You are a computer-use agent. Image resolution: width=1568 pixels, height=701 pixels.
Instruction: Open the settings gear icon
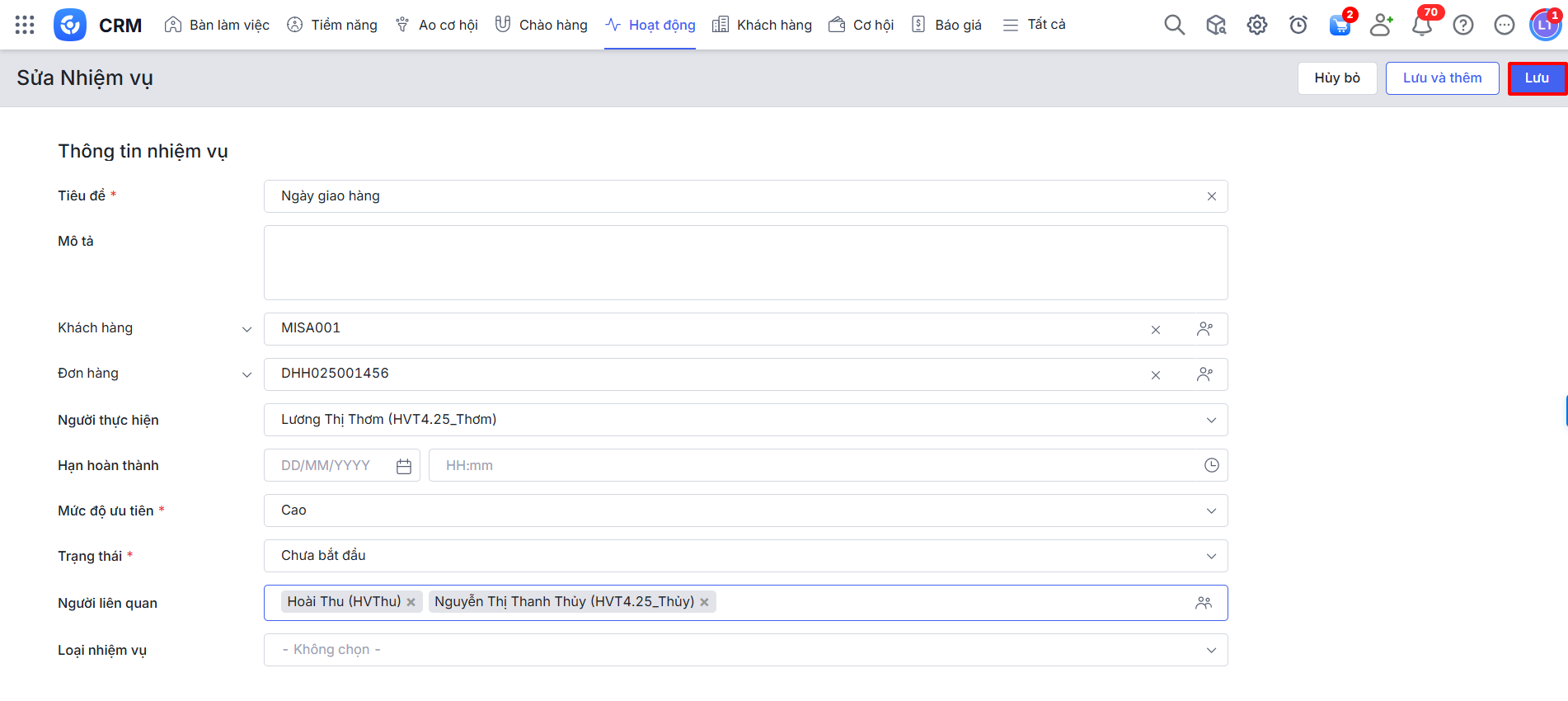tap(1256, 25)
